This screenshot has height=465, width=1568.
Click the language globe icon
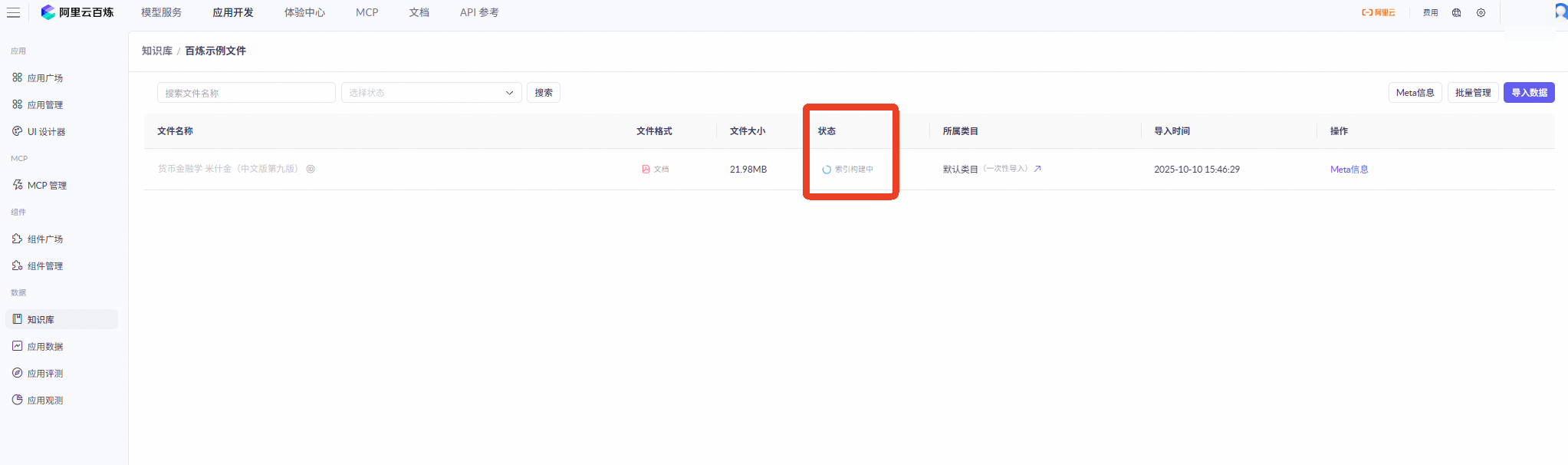[1456, 13]
